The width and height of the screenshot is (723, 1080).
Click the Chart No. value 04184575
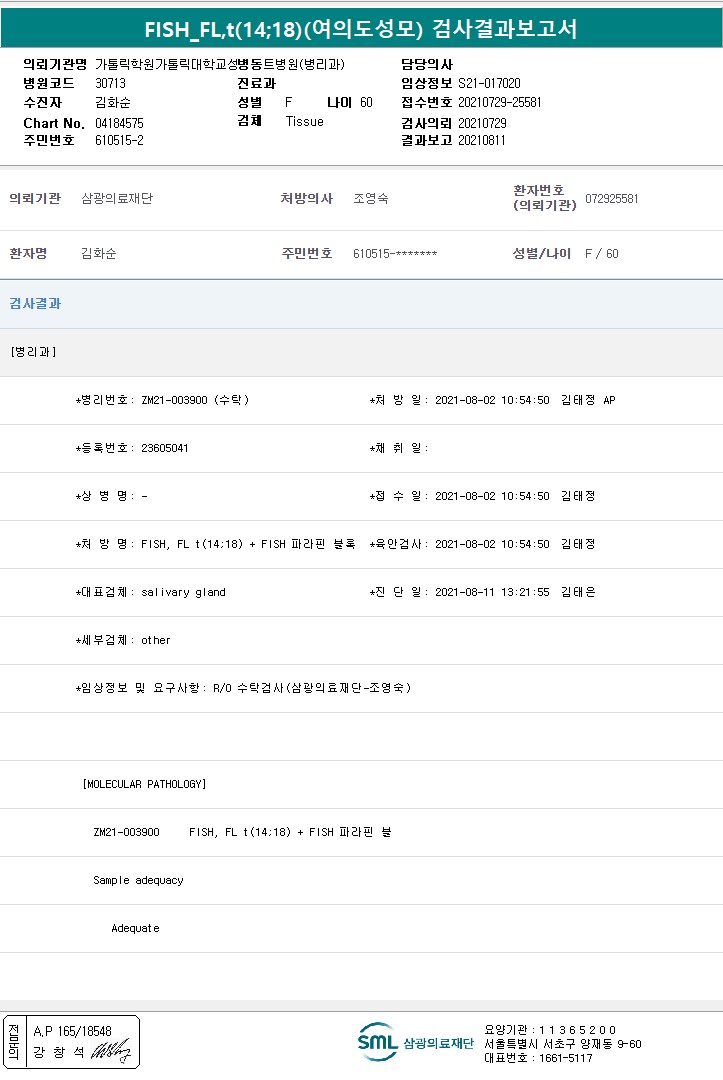[x=119, y=123]
